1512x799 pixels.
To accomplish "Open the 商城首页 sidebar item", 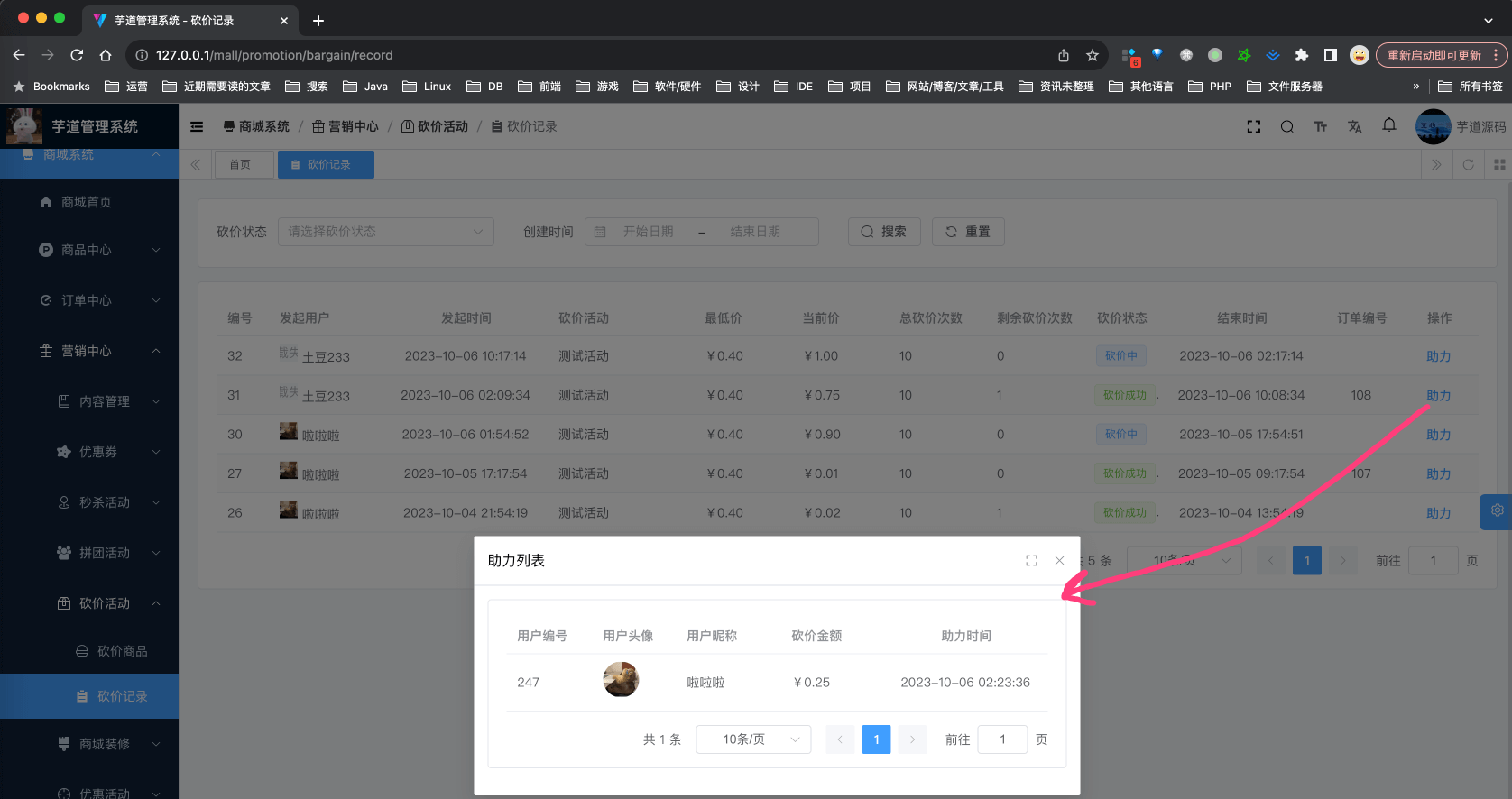I will tap(87, 202).
